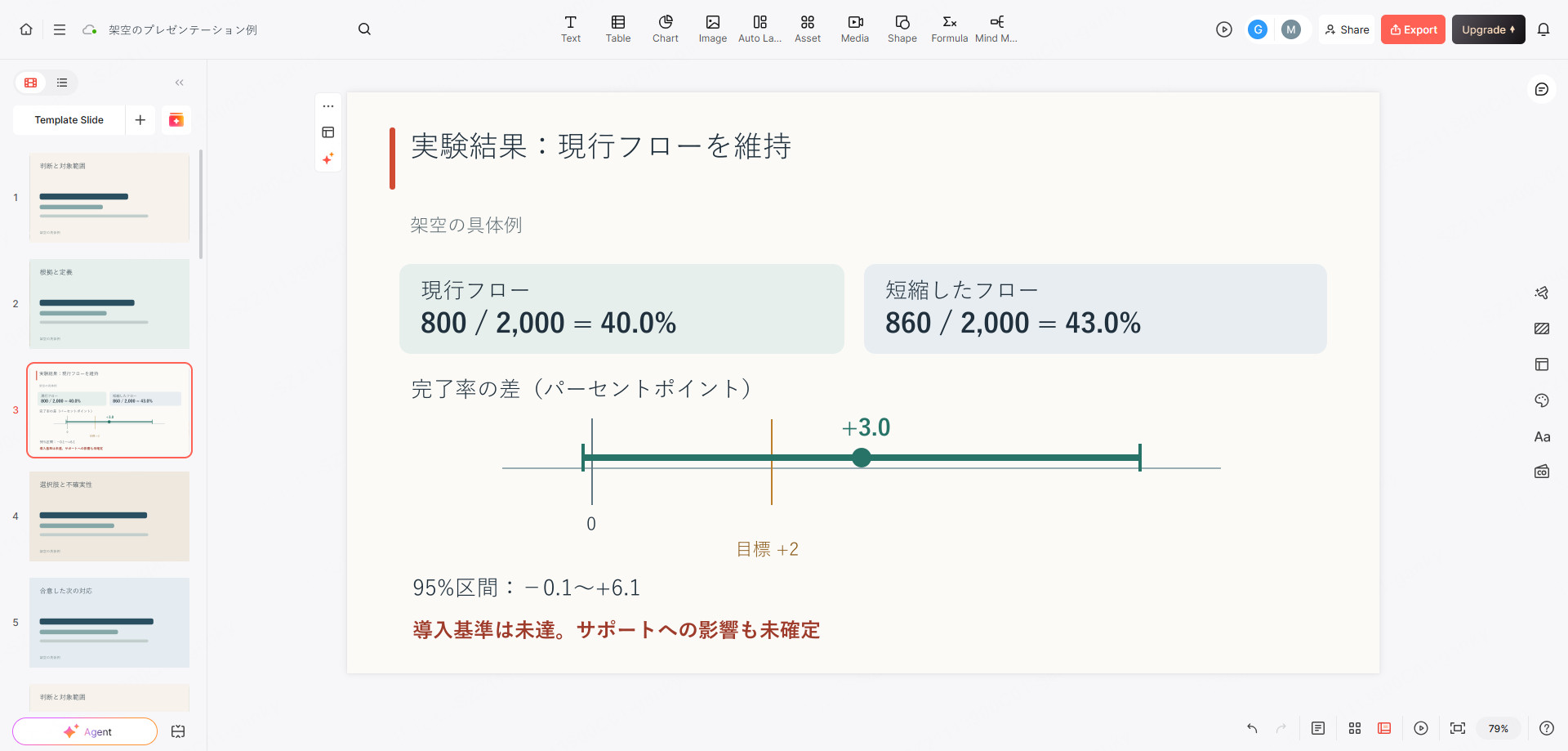Select slide 5 thumbnail
The image size is (1568, 751).
coord(109,623)
